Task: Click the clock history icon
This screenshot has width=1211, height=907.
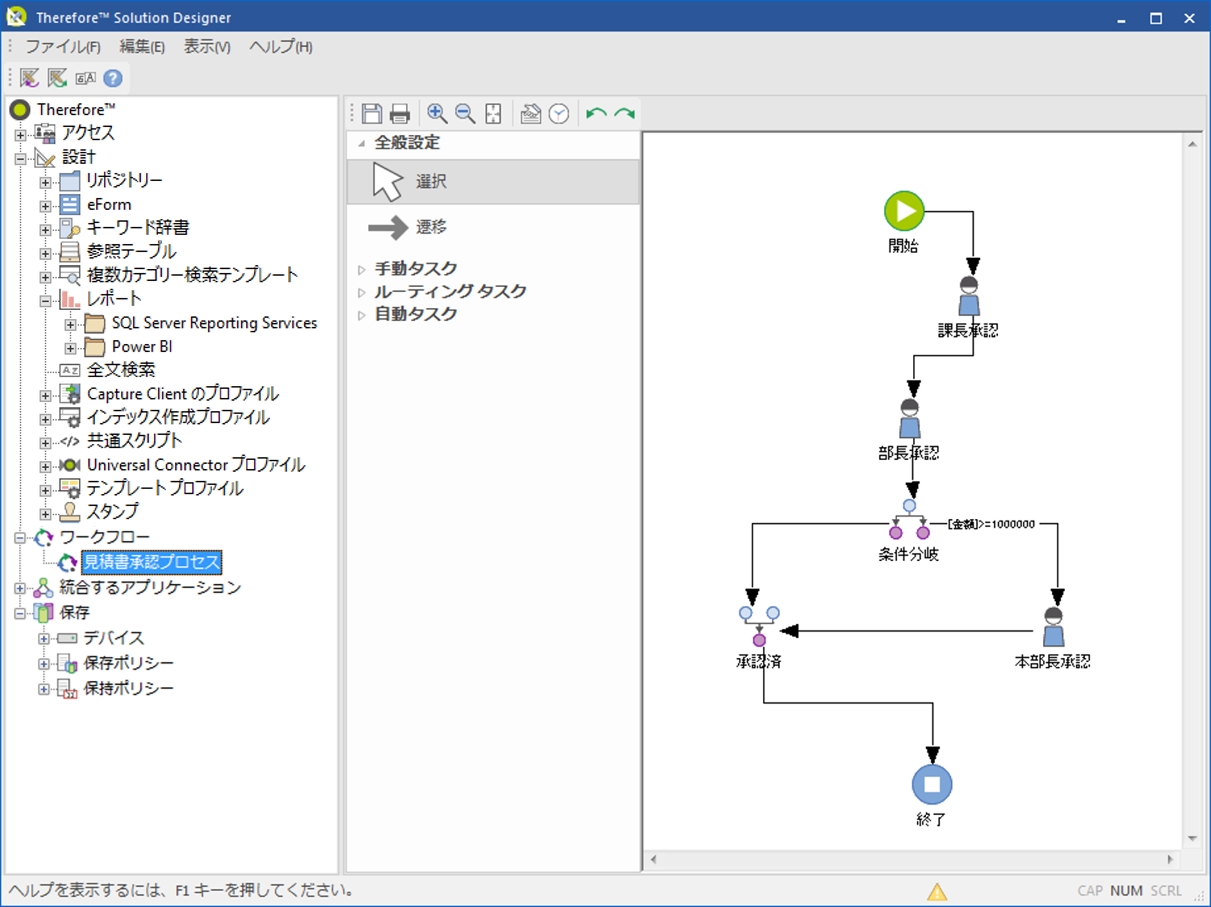Action: (x=559, y=113)
